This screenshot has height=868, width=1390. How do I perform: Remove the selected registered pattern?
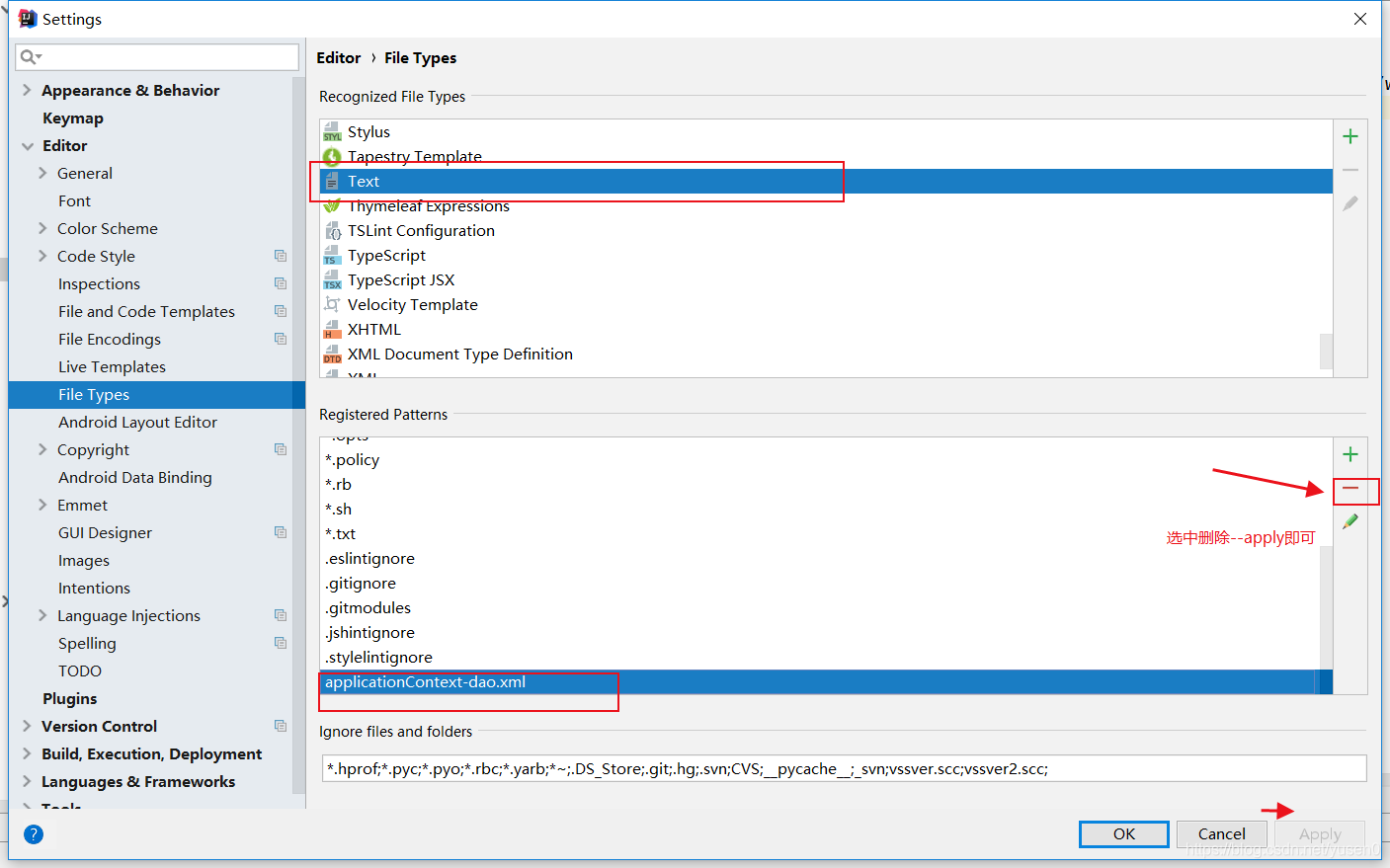[1349, 488]
